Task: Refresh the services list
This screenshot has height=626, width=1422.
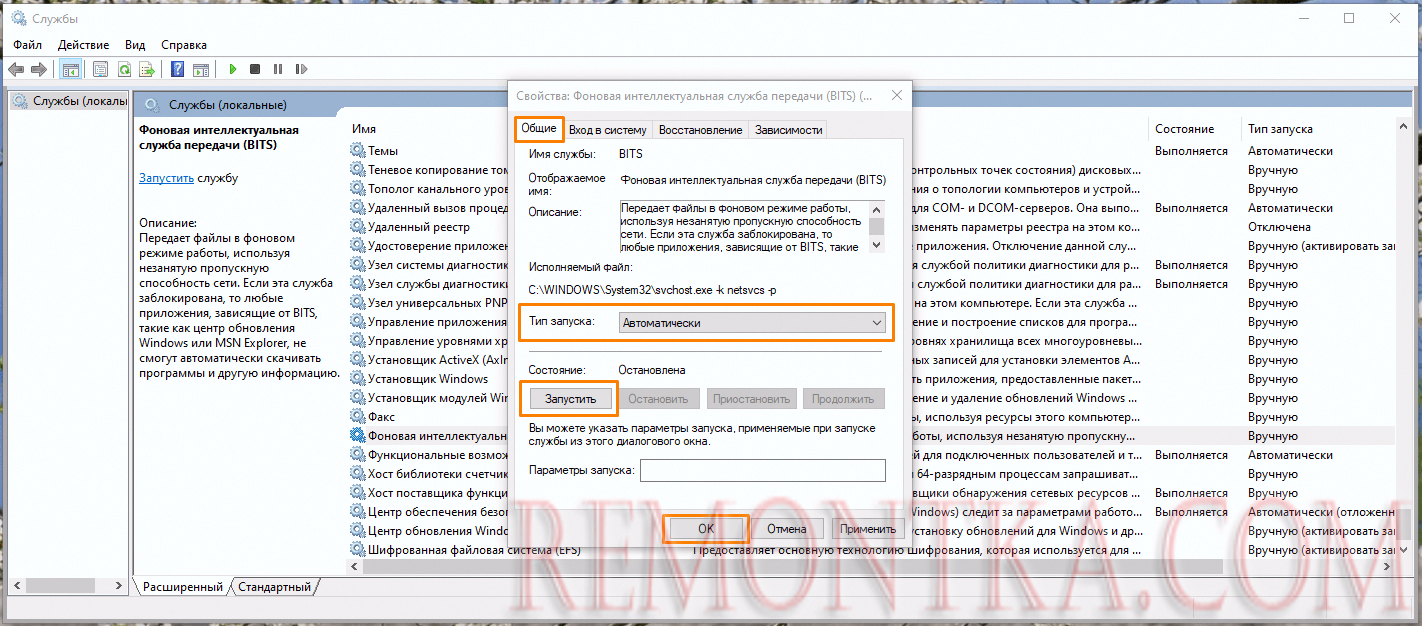Action: (x=123, y=68)
